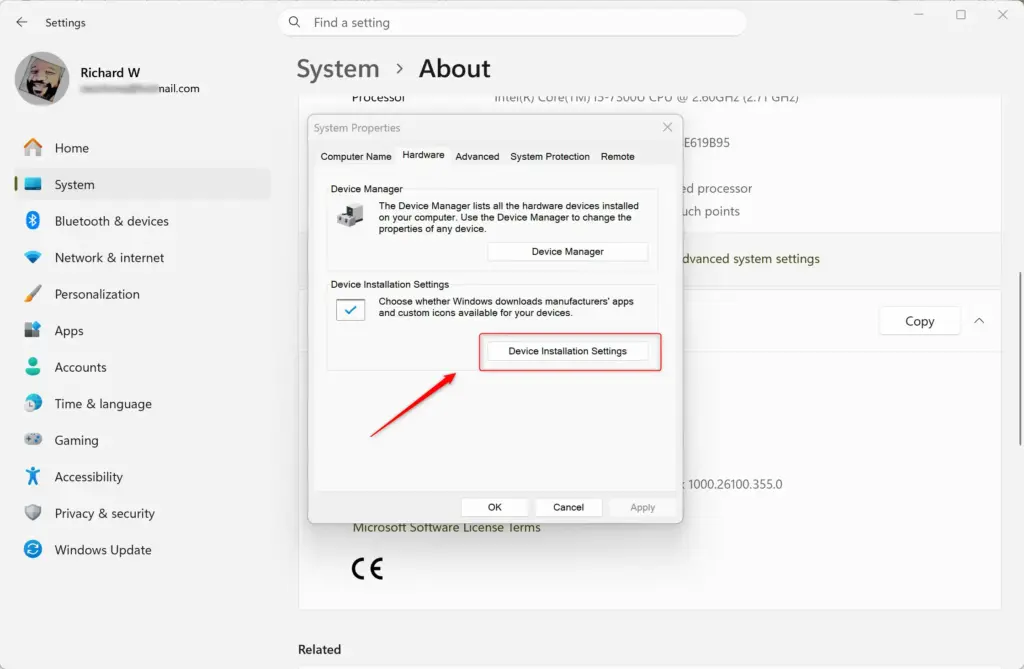Open Personalization settings page
This screenshot has height=669, width=1024.
[x=142, y=294]
